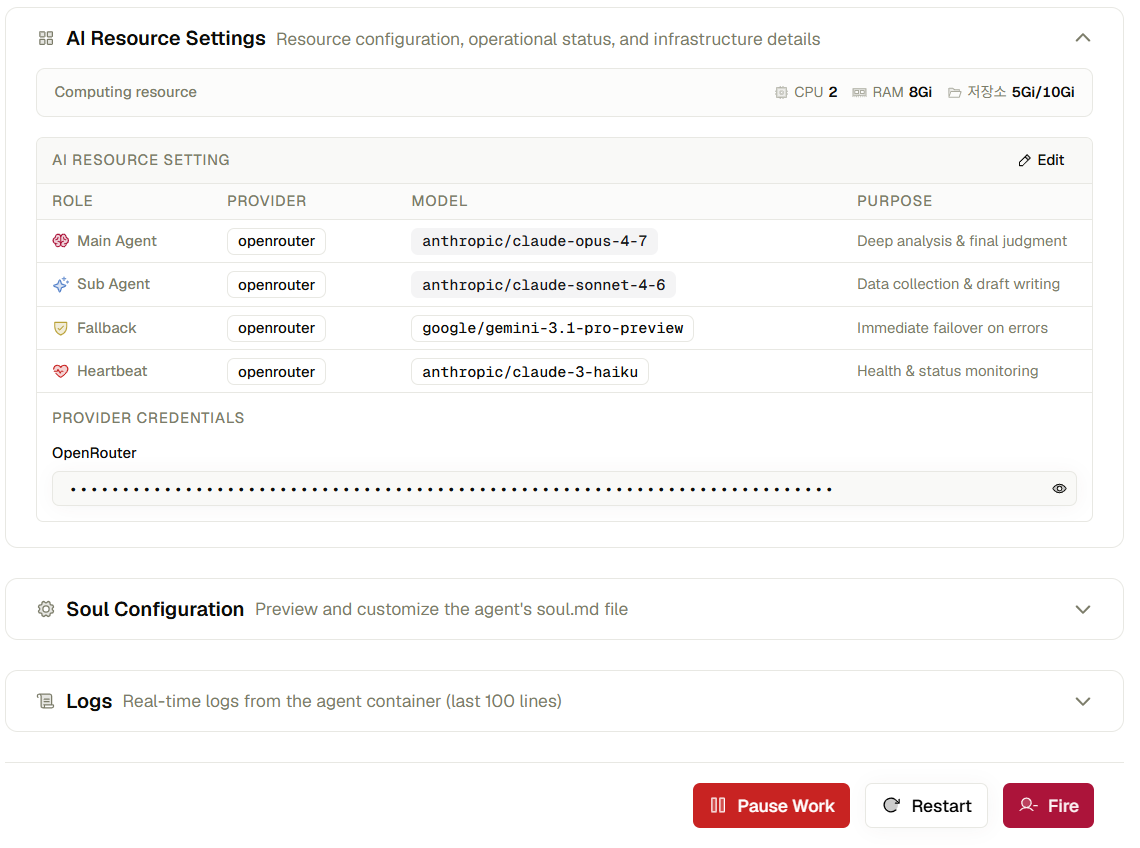Click the Fallback shield icon
The width and height of the screenshot is (1140, 848).
point(61,328)
